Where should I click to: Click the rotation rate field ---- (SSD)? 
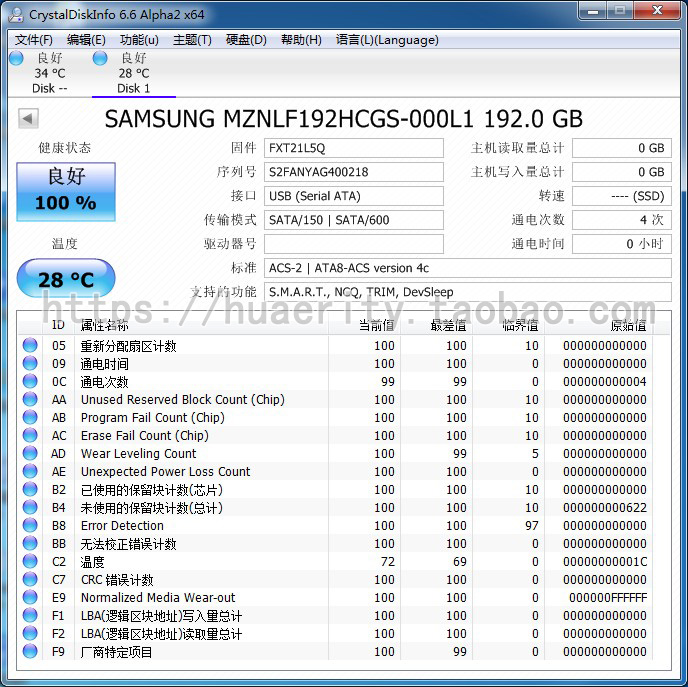pos(622,196)
